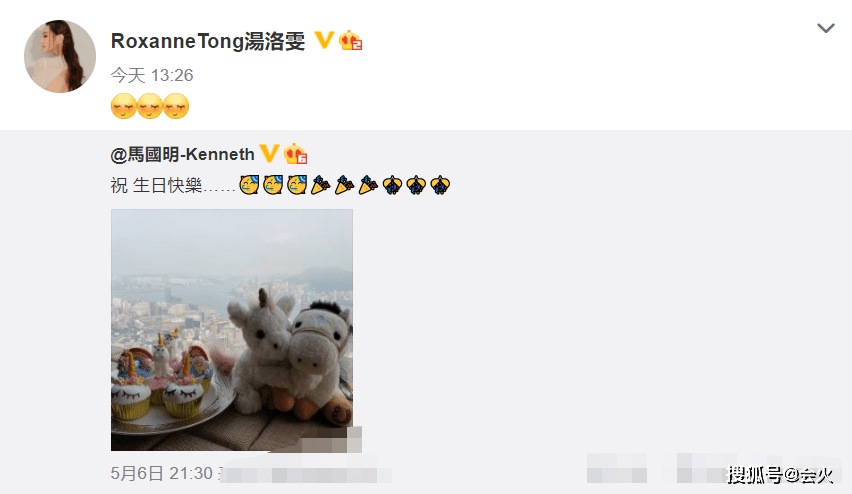Click the 5月6日 21:30 original post timestamp
Screen dimensions: 852x494
(161, 473)
